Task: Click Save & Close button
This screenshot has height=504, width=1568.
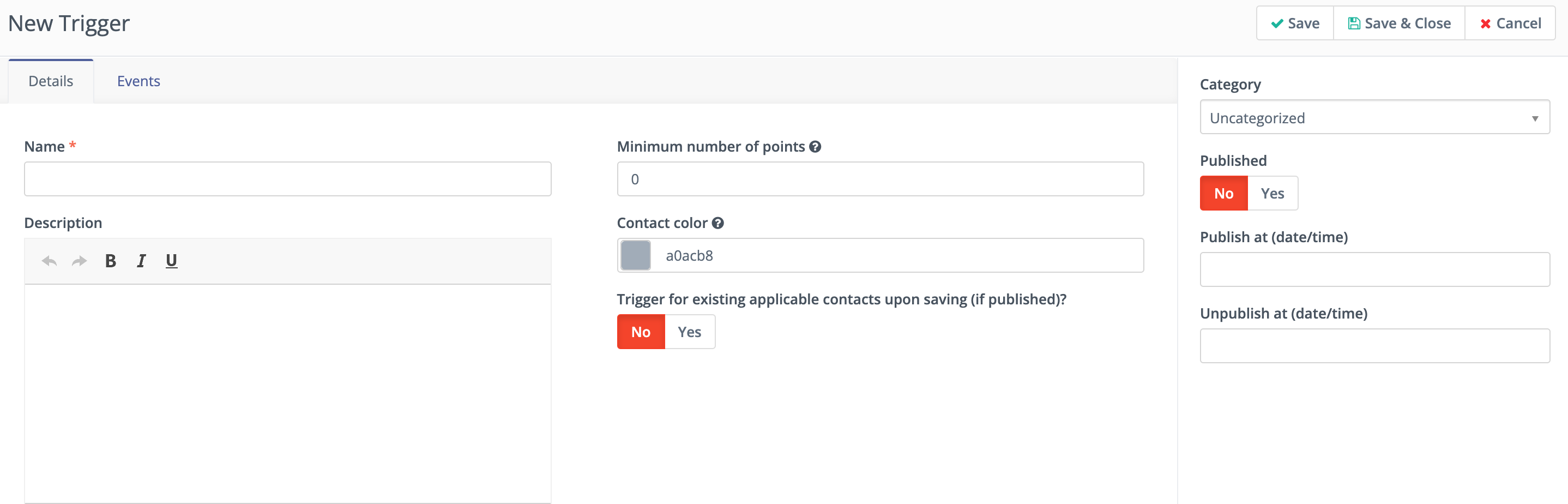Action: point(1399,24)
